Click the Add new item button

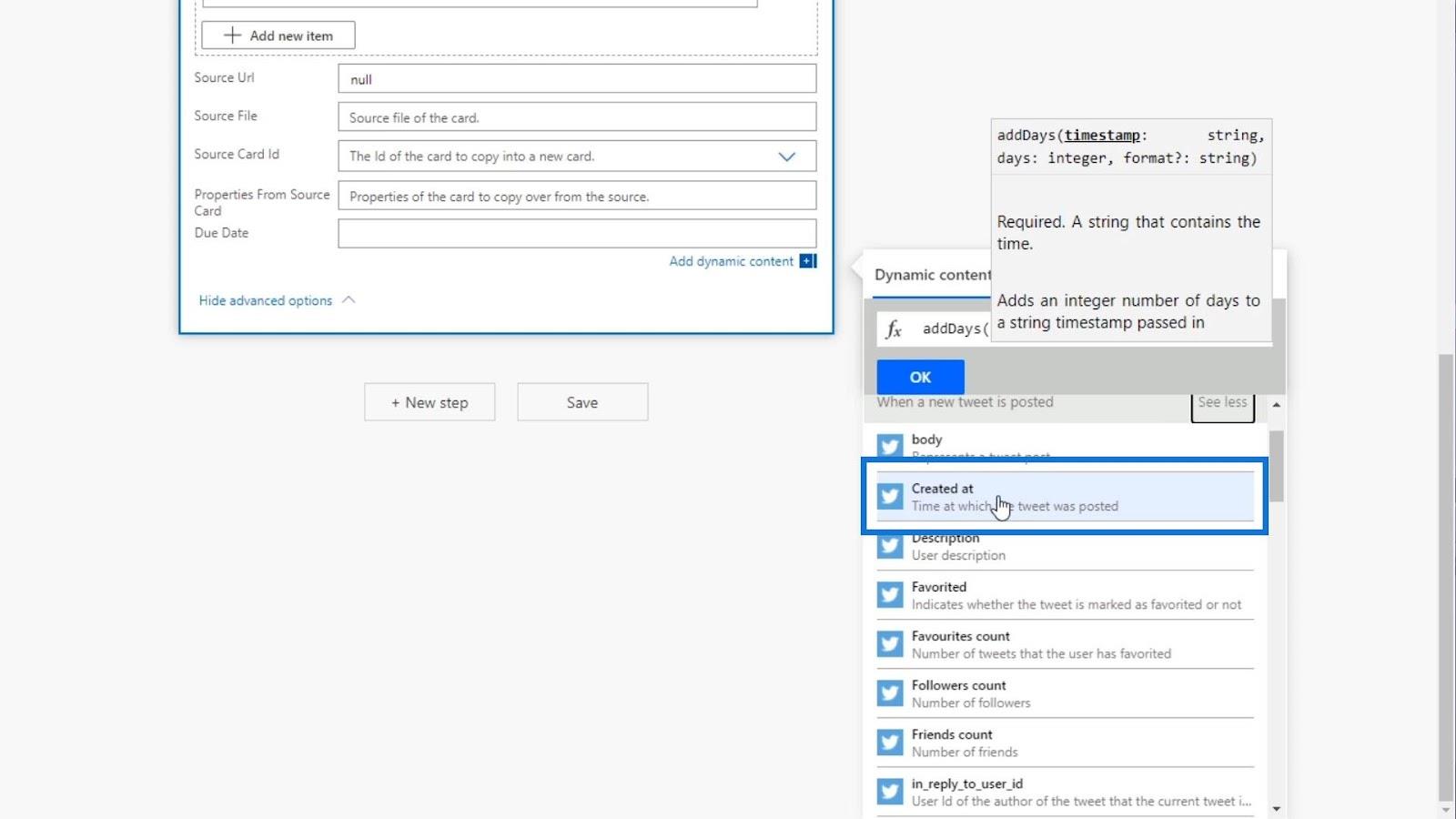coord(278,35)
